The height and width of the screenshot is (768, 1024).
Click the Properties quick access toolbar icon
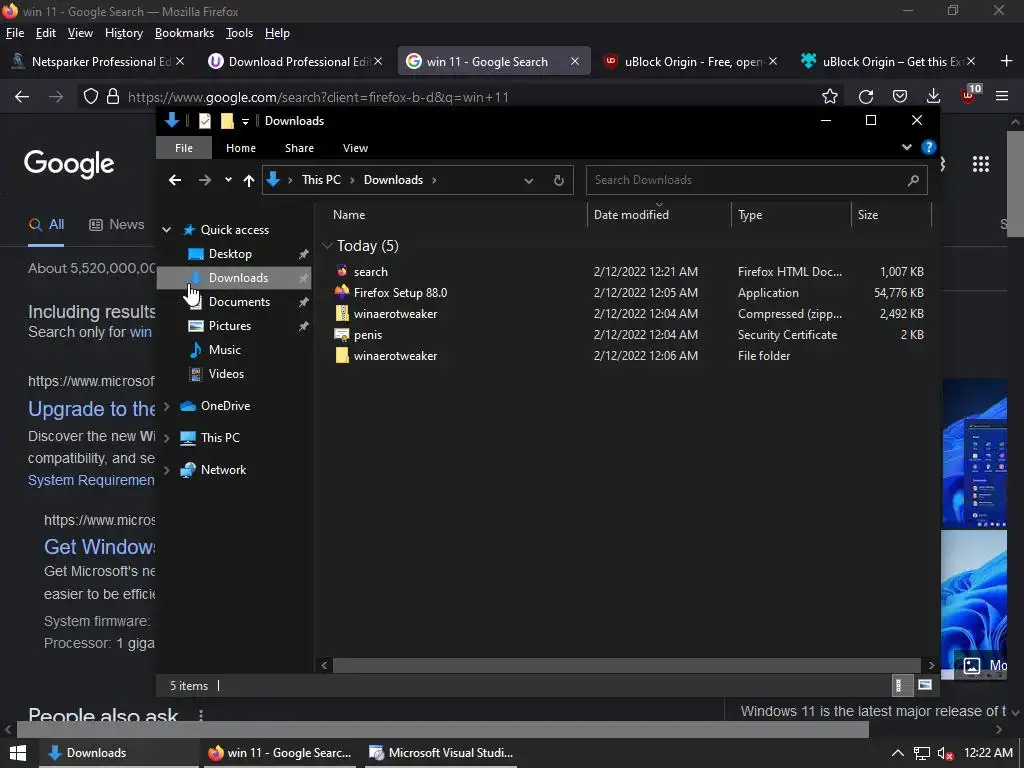pyautogui.click(x=204, y=121)
